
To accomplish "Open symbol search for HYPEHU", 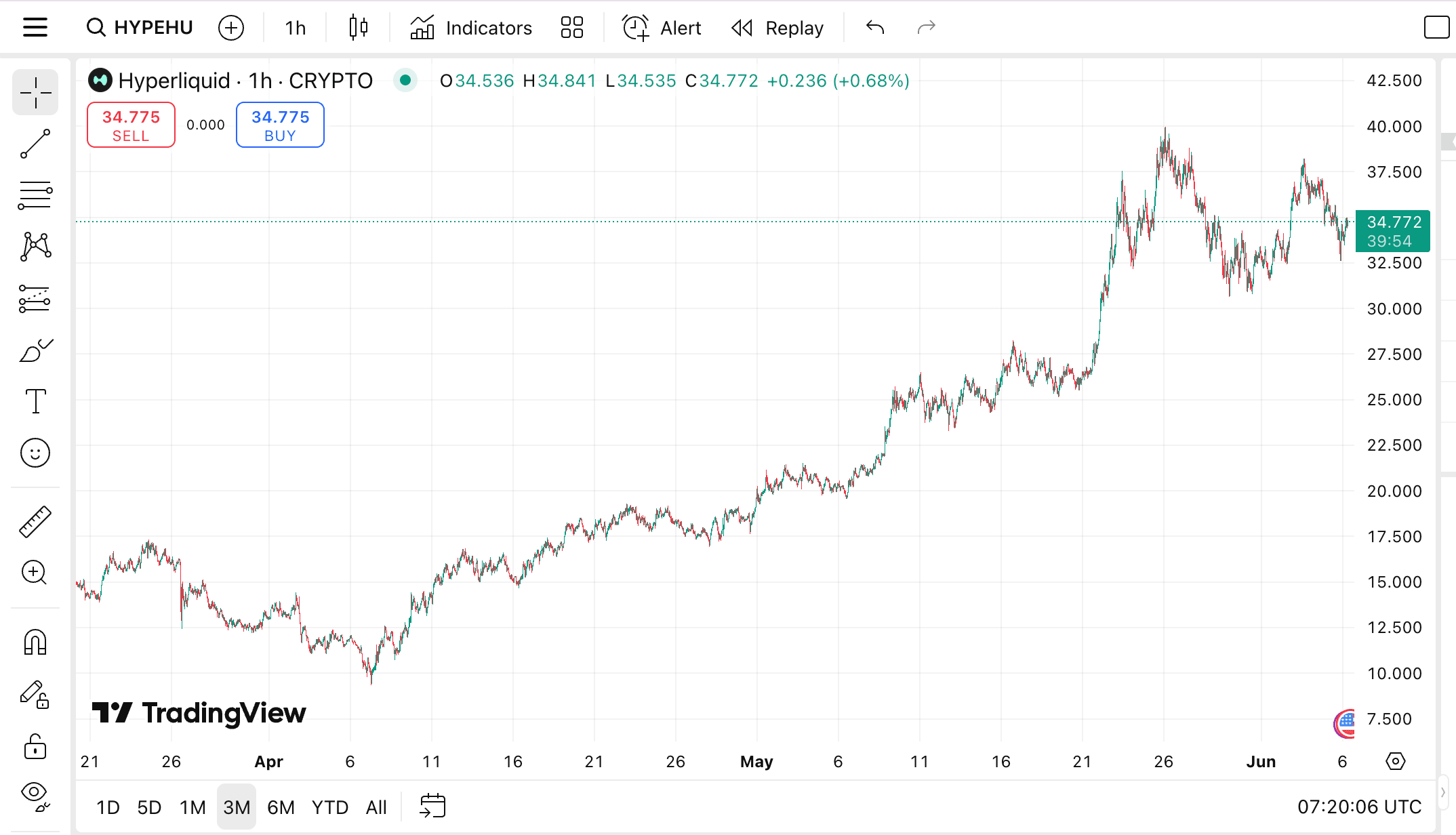I will coord(140,28).
